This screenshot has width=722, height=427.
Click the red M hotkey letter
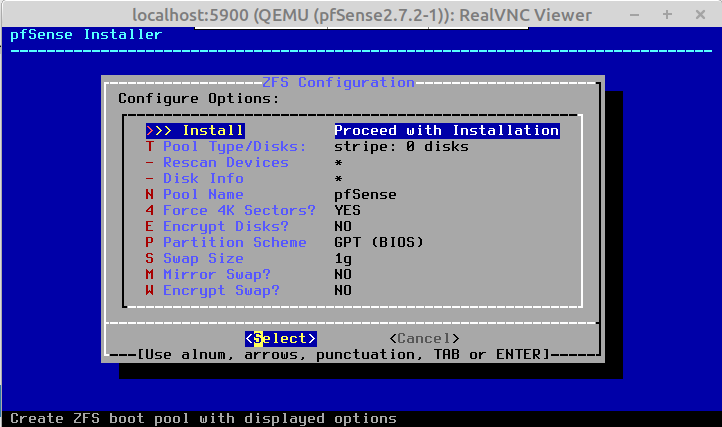tap(150, 275)
